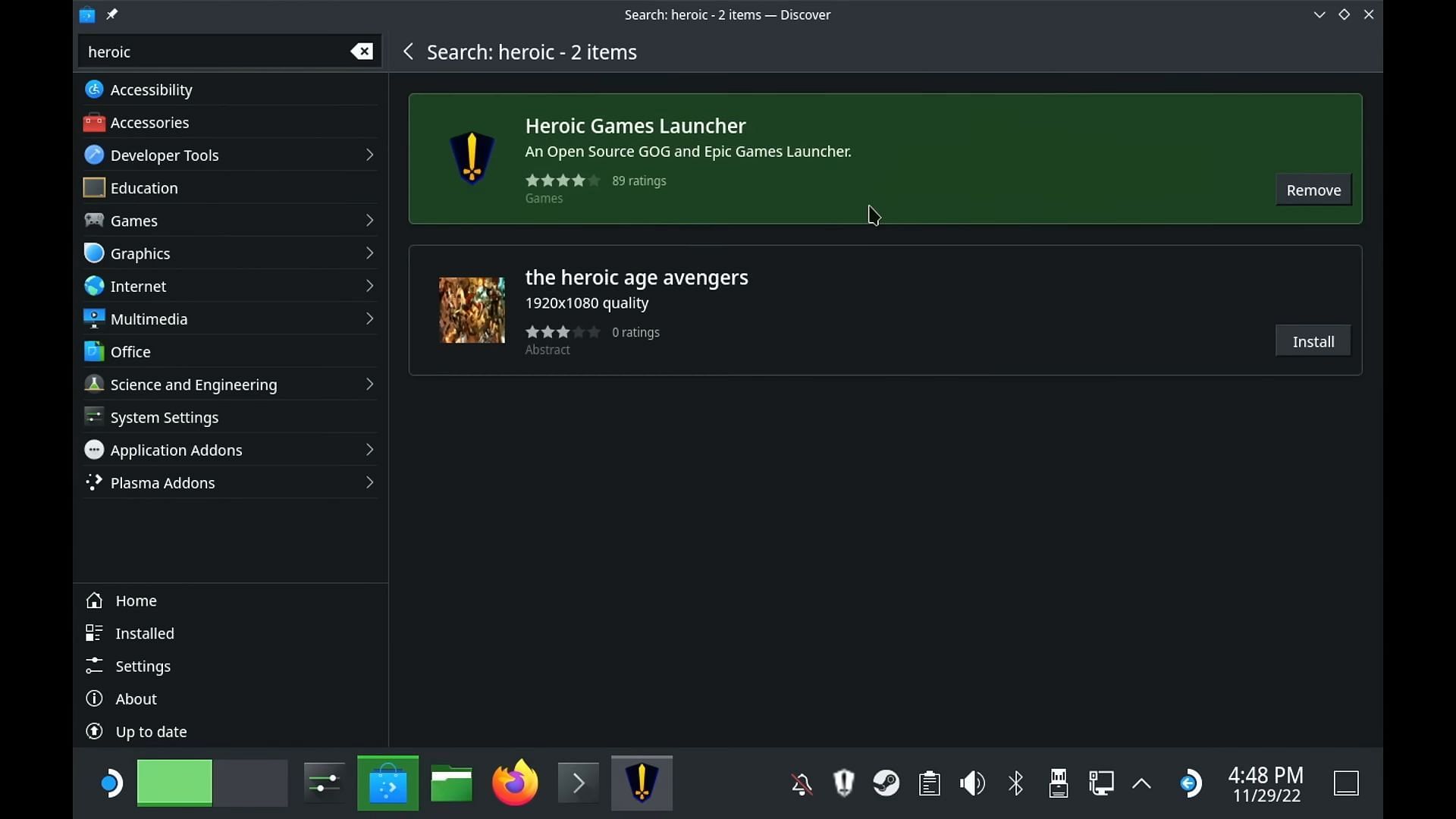
Task: Click the Firefox browser icon in taskbar
Action: click(x=514, y=783)
